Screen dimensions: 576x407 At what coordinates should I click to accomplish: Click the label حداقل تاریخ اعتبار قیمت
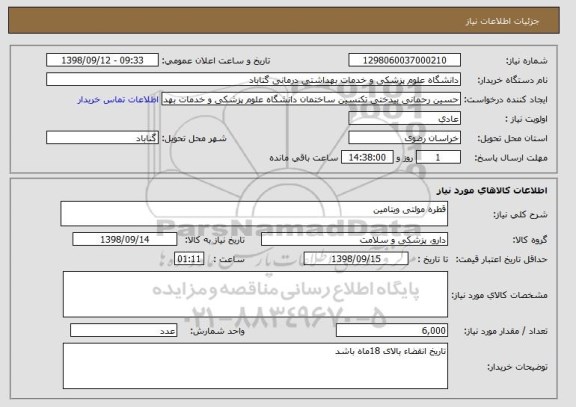[501, 260]
